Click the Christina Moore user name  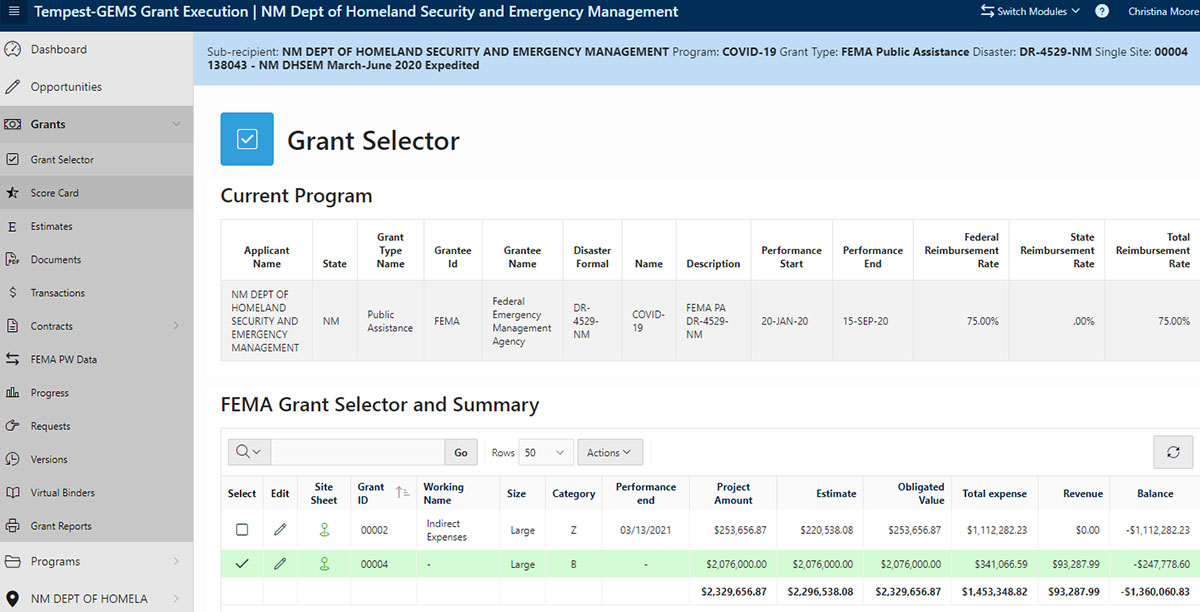tap(1163, 12)
